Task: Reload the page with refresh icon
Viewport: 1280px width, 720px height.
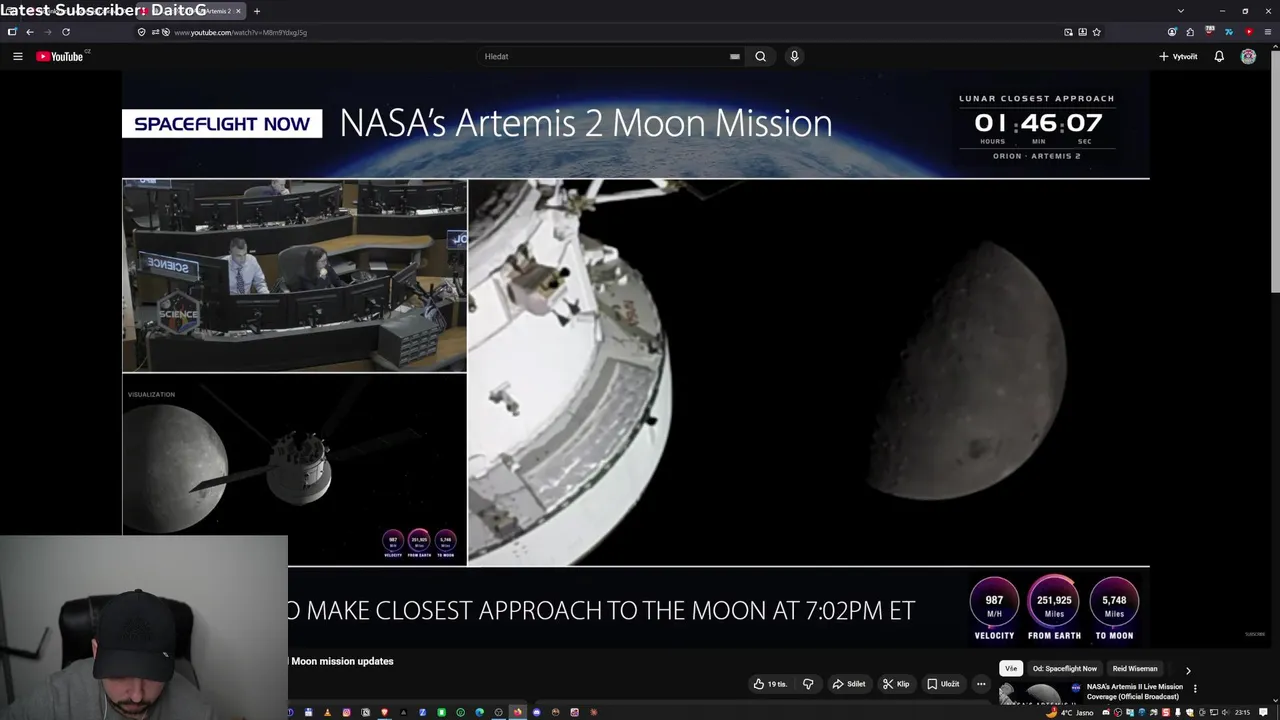Action: coord(66,32)
